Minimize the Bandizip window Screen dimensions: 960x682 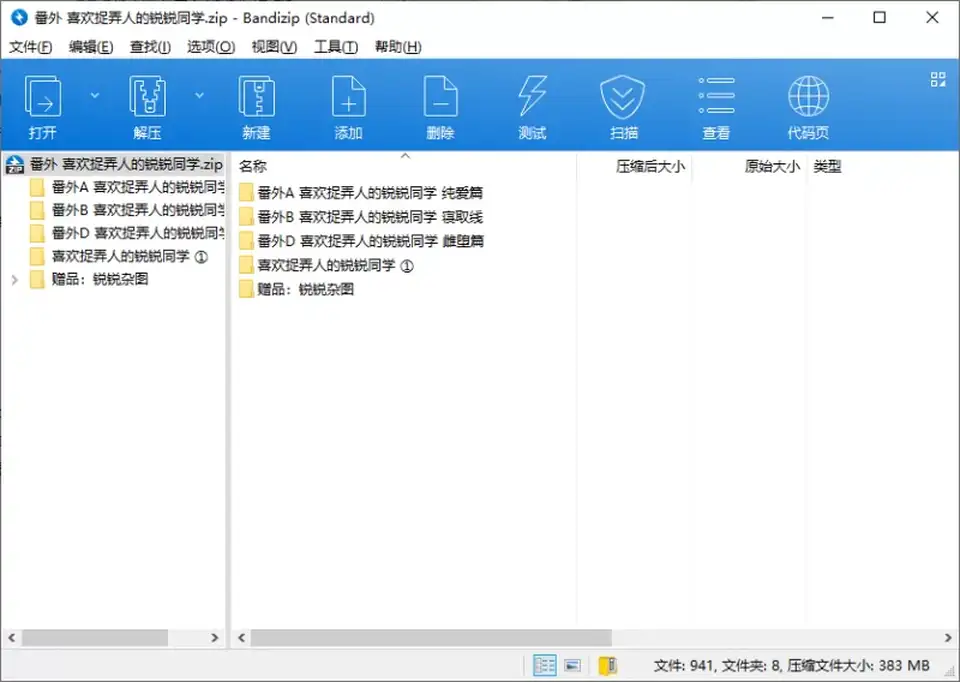click(827, 18)
